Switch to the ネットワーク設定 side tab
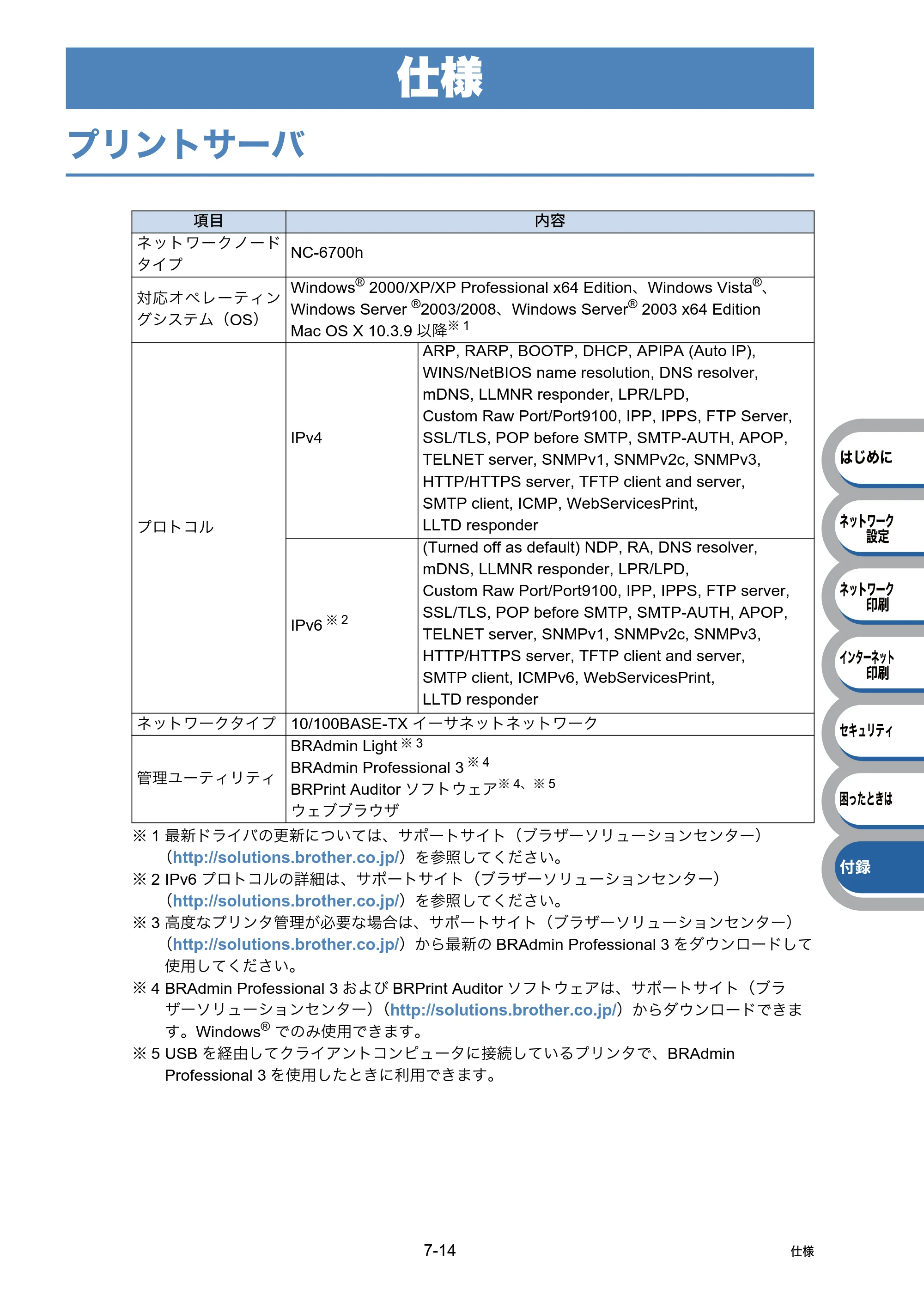 point(878,528)
